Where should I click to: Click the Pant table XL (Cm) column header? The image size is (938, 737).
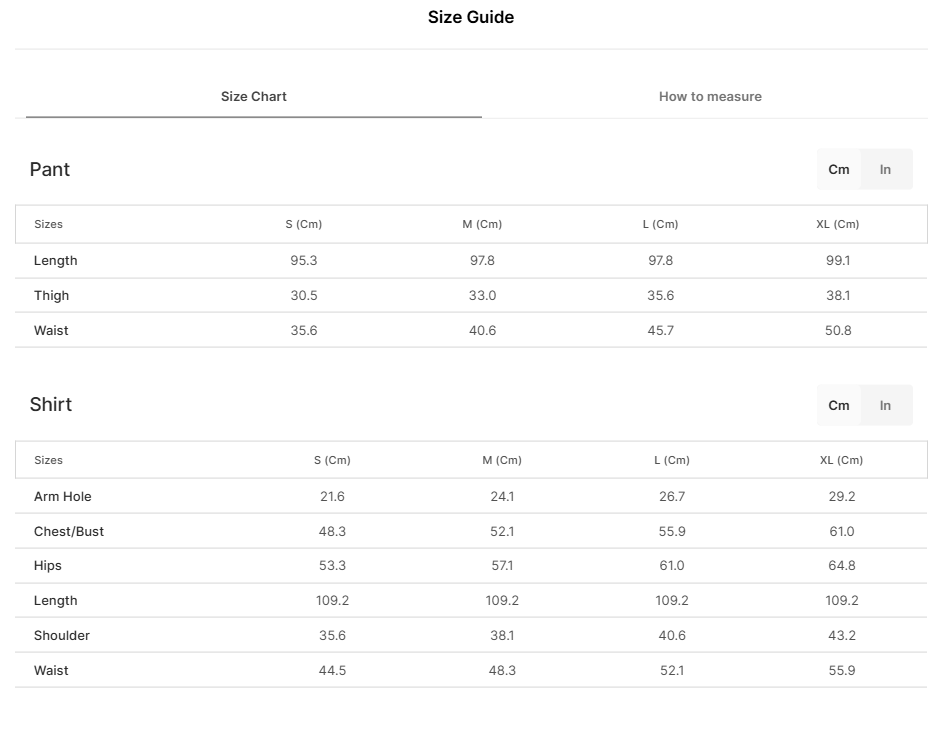[838, 225]
